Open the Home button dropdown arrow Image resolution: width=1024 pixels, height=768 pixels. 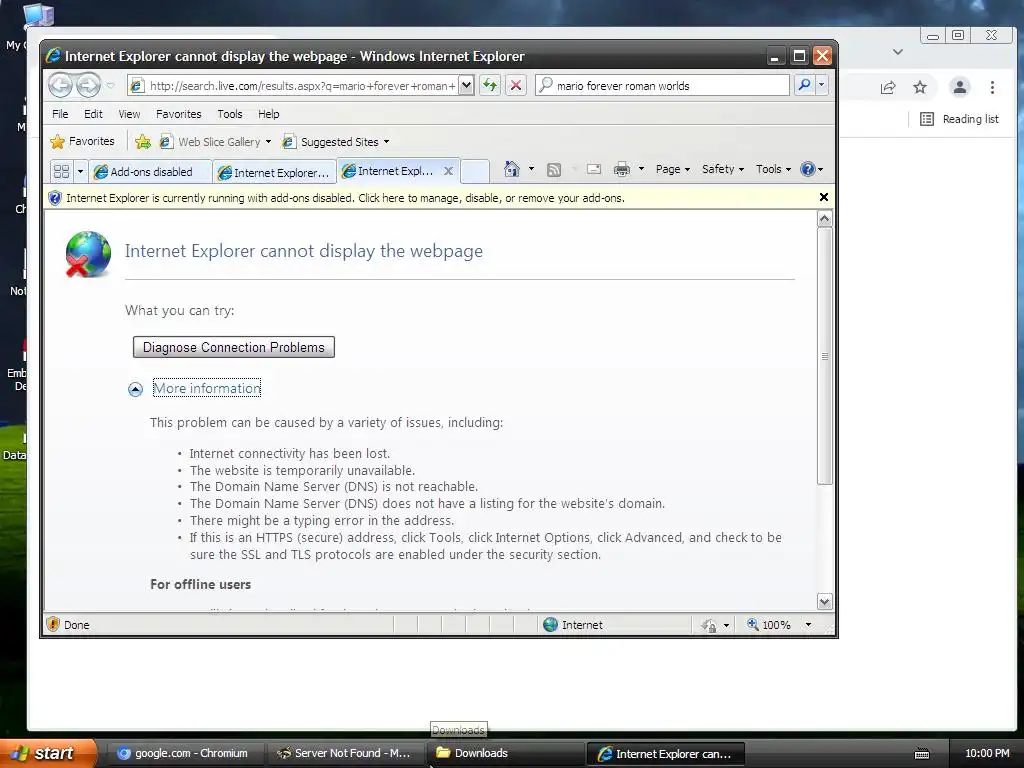[531, 169]
